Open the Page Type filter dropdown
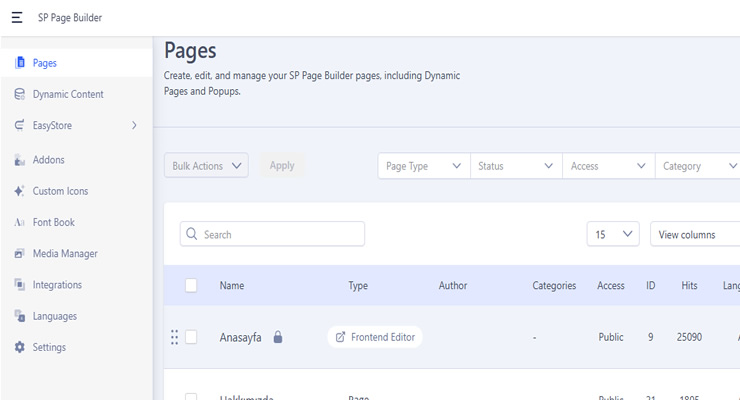This screenshot has width=740, height=400. pyautogui.click(x=424, y=166)
